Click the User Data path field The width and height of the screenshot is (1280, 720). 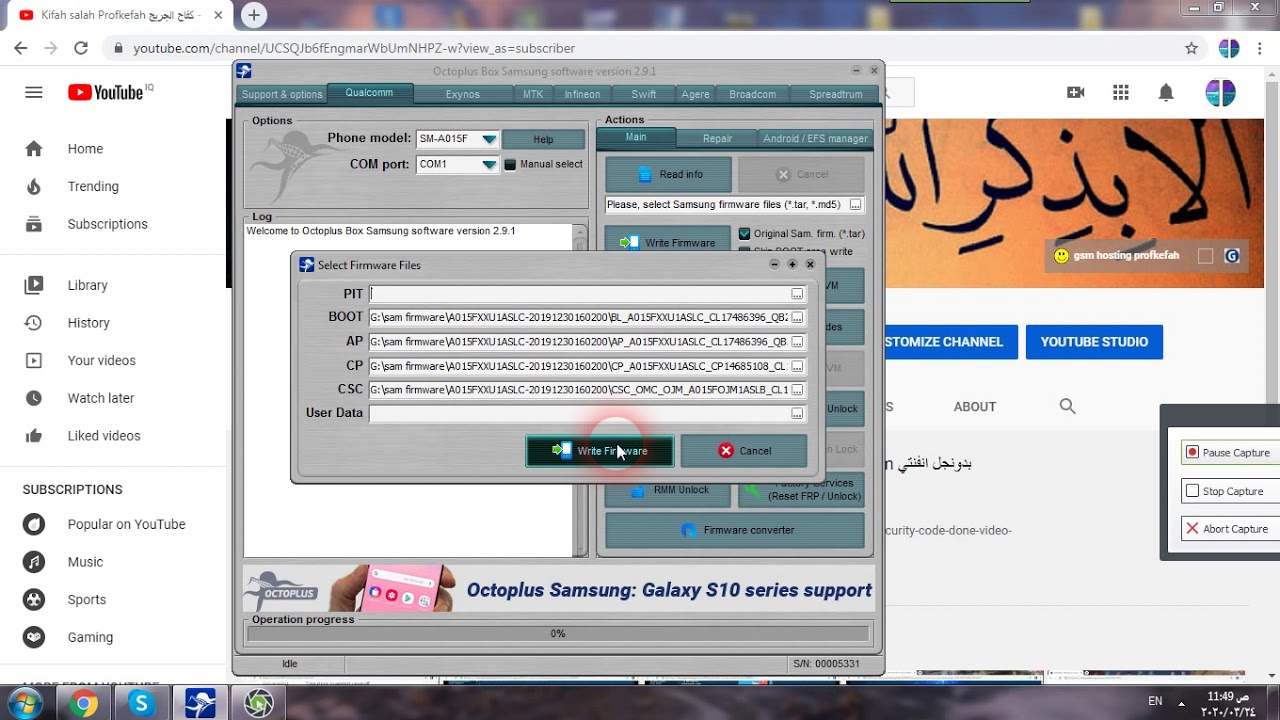click(x=579, y=413)
